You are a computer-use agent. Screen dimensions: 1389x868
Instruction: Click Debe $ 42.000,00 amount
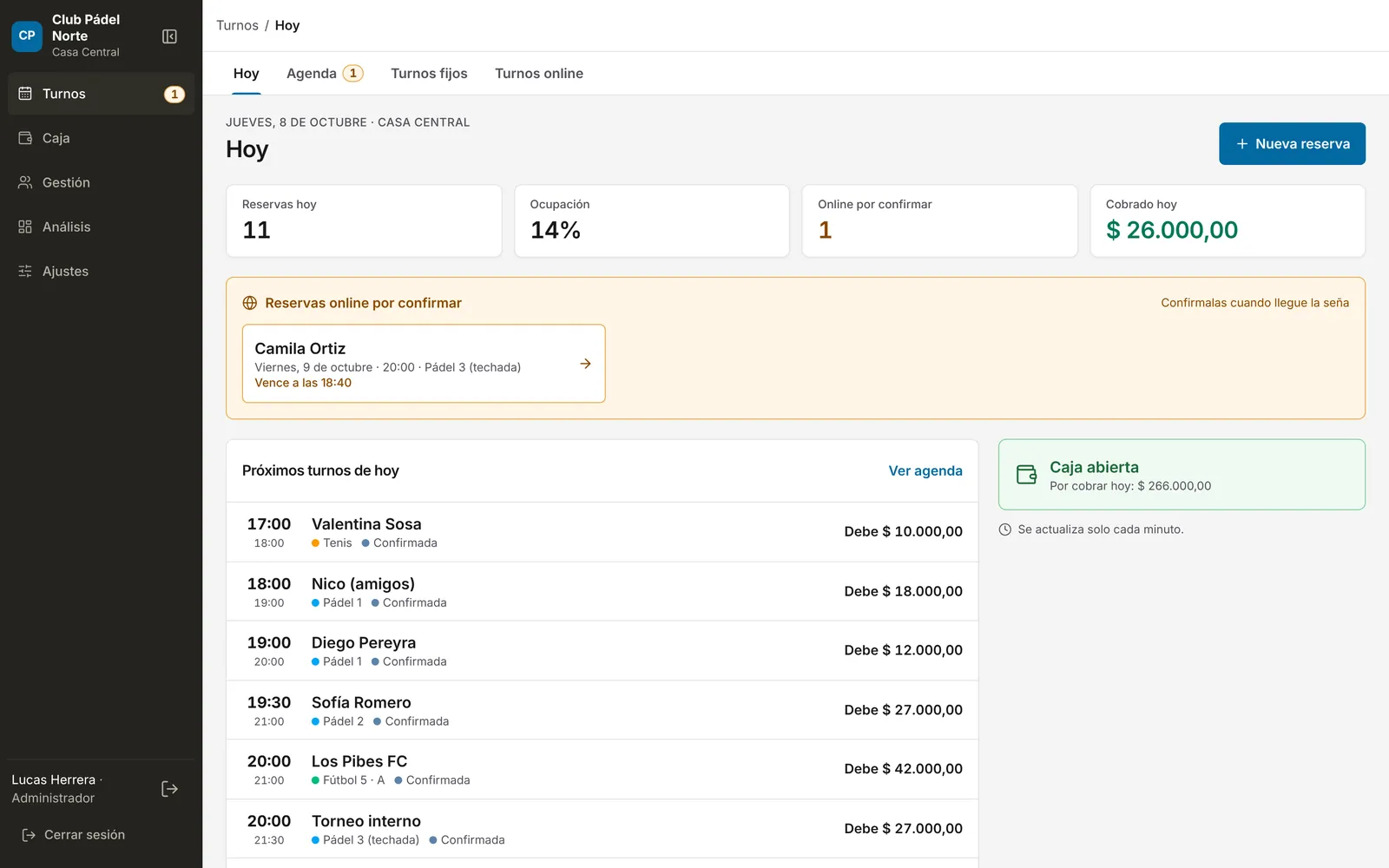coord(903,769)
